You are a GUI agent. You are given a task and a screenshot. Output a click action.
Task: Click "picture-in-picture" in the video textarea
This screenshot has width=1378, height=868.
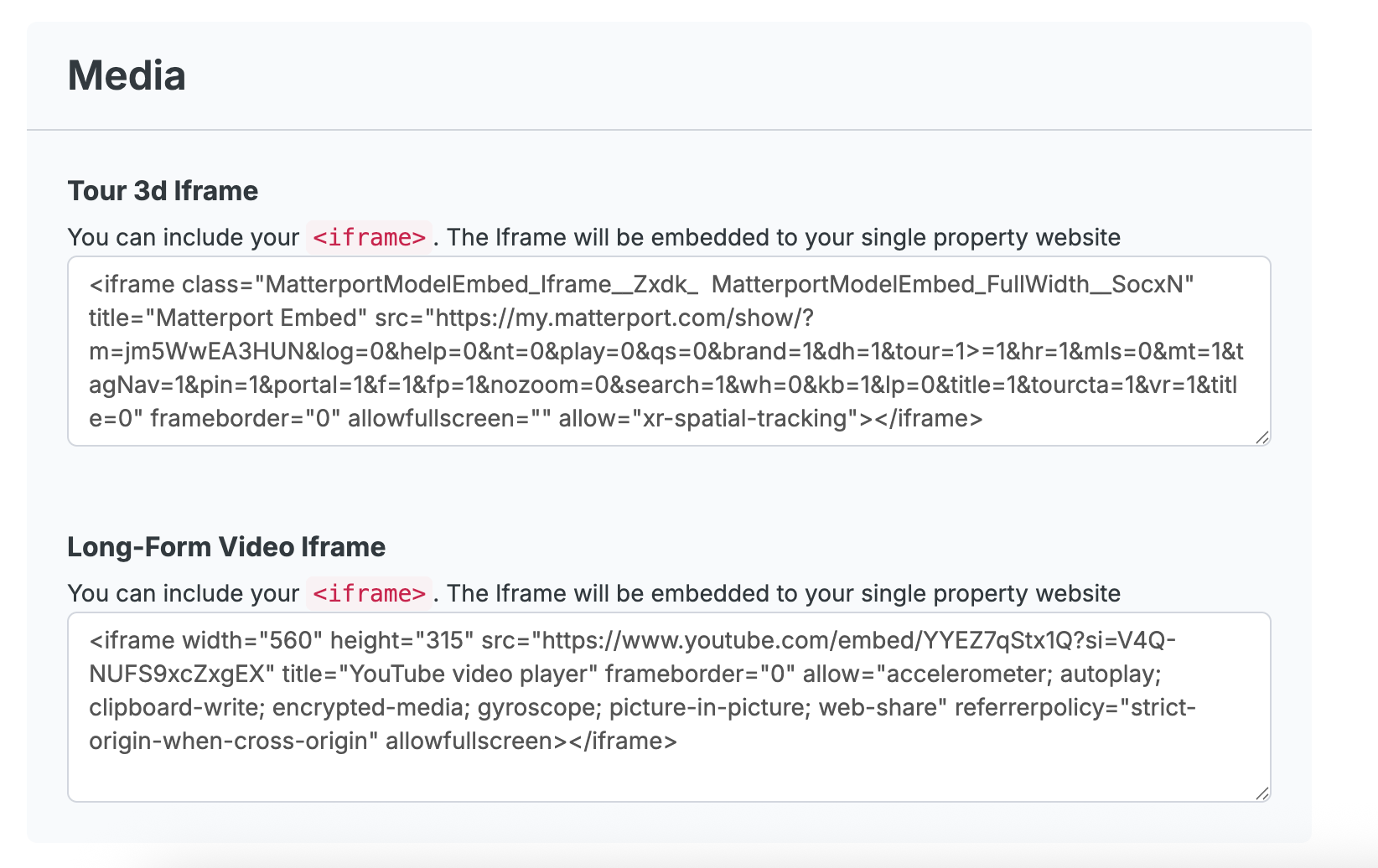click(709, 708)
